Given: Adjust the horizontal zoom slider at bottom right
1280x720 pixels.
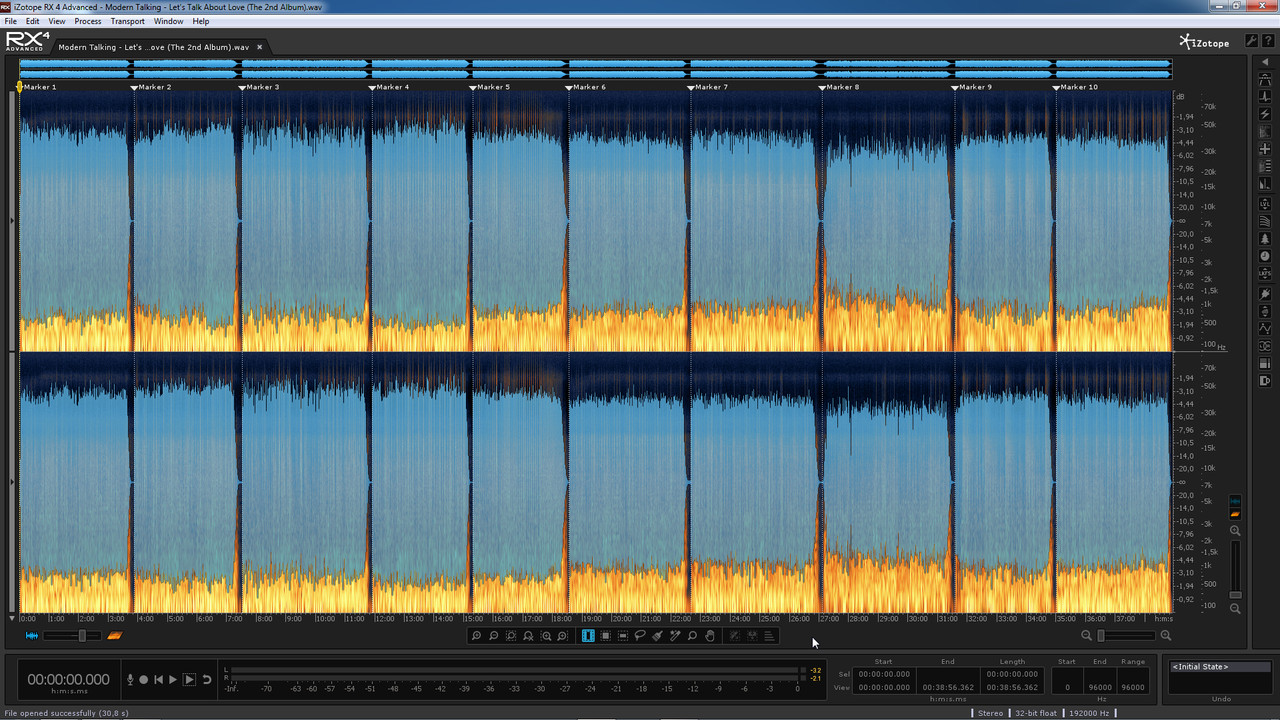Looking at the screenshot, I should [x=1126, y=636].
